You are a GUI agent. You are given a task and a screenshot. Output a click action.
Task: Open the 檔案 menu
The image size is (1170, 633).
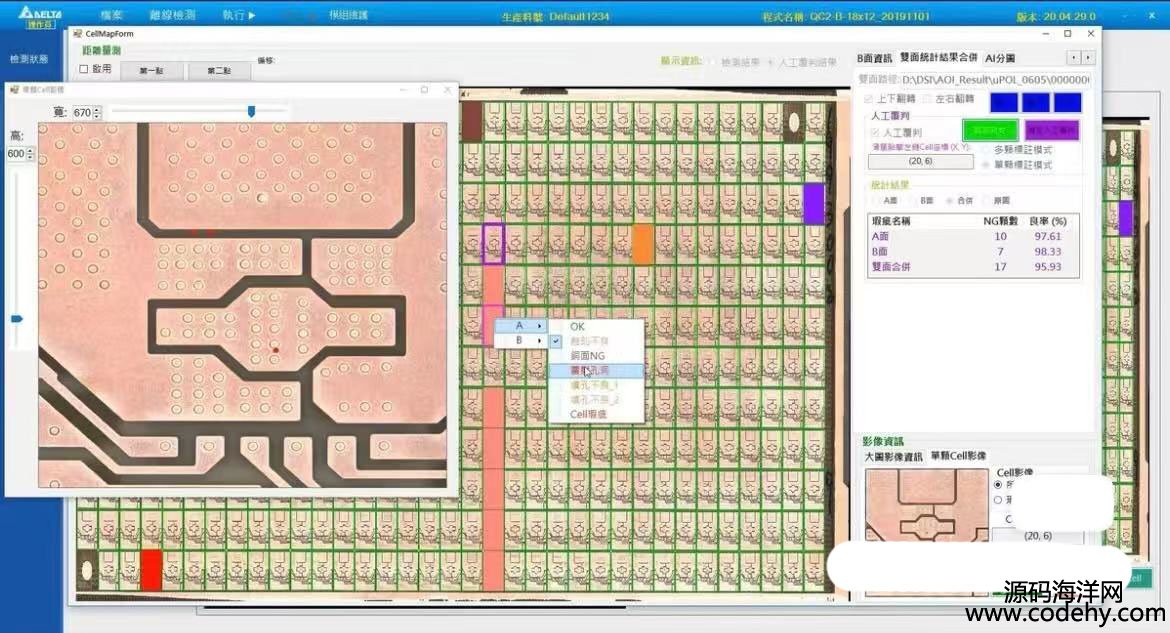pos(111,15)
